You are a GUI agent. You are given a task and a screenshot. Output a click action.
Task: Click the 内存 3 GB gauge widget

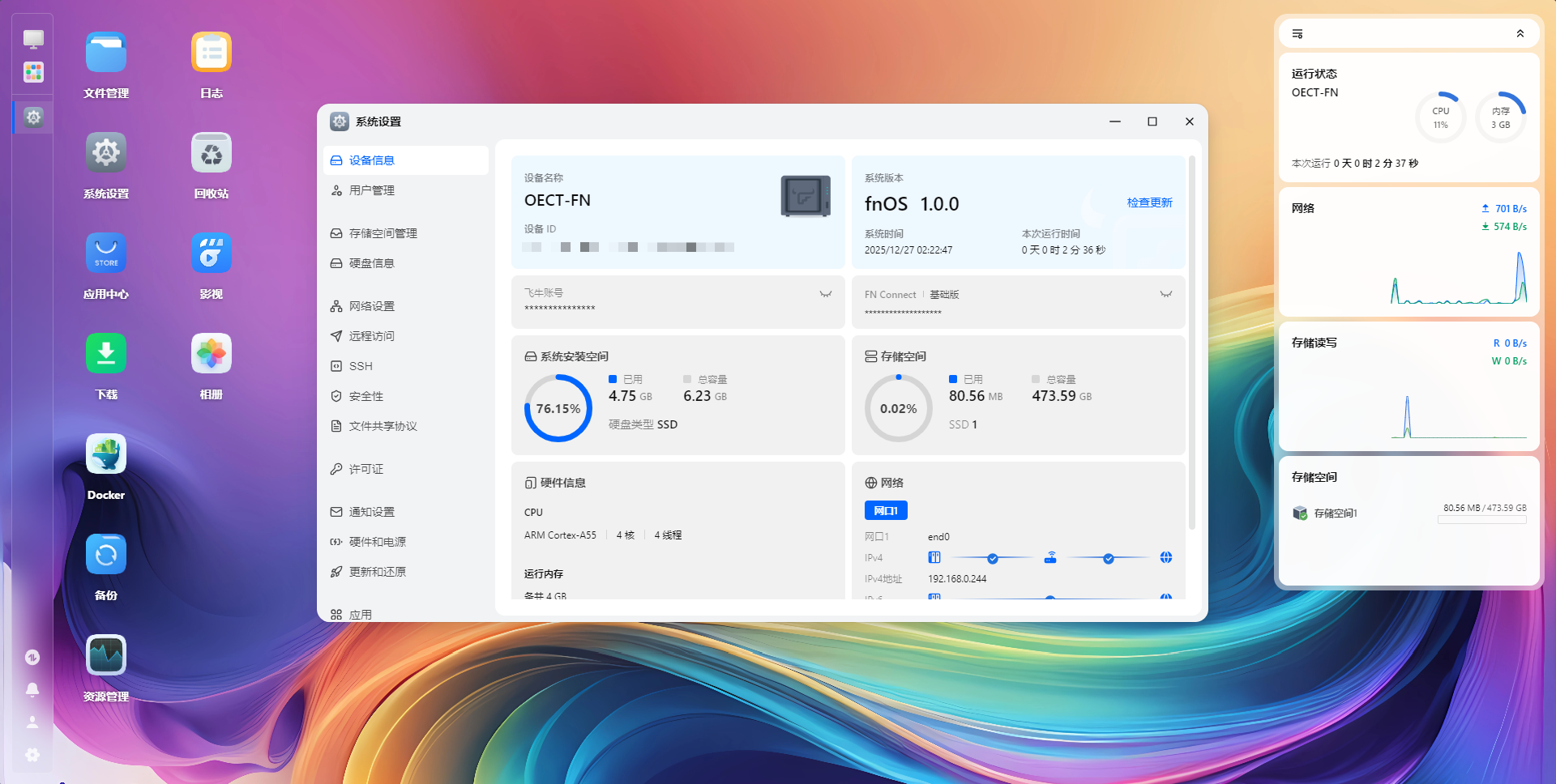coord(1501,117)
